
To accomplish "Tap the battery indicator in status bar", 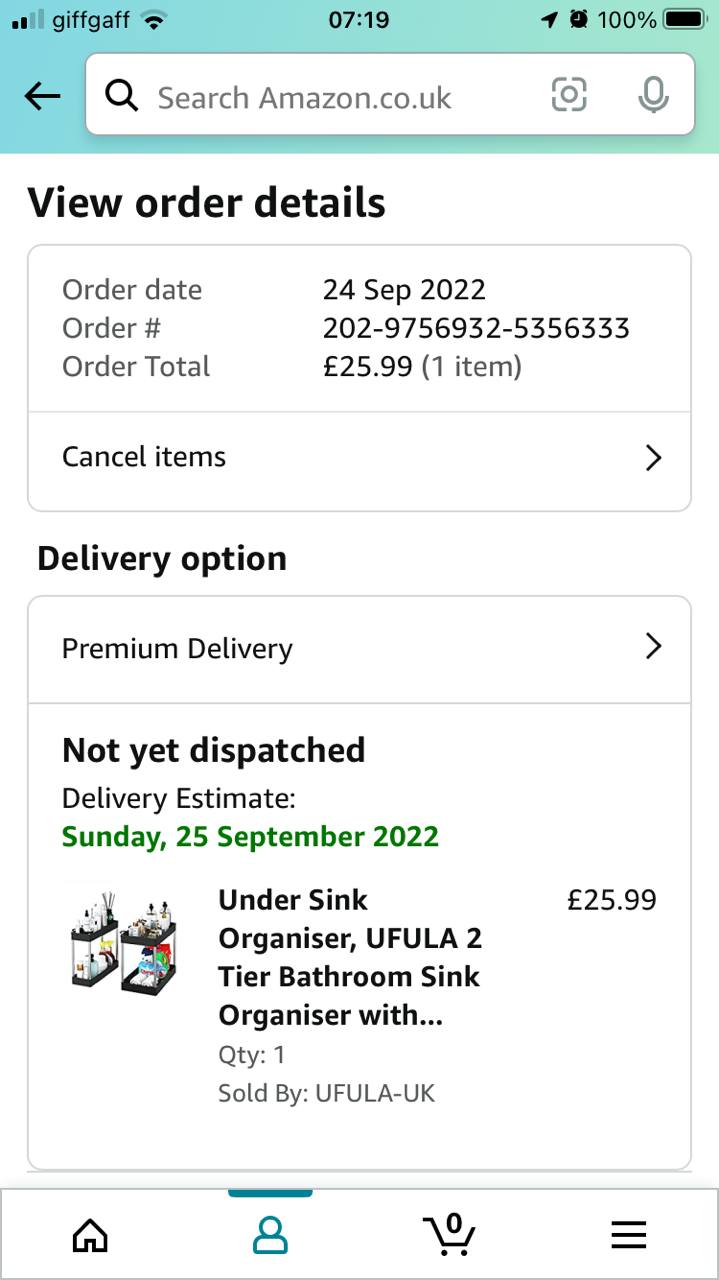I will tap(684, 19).
